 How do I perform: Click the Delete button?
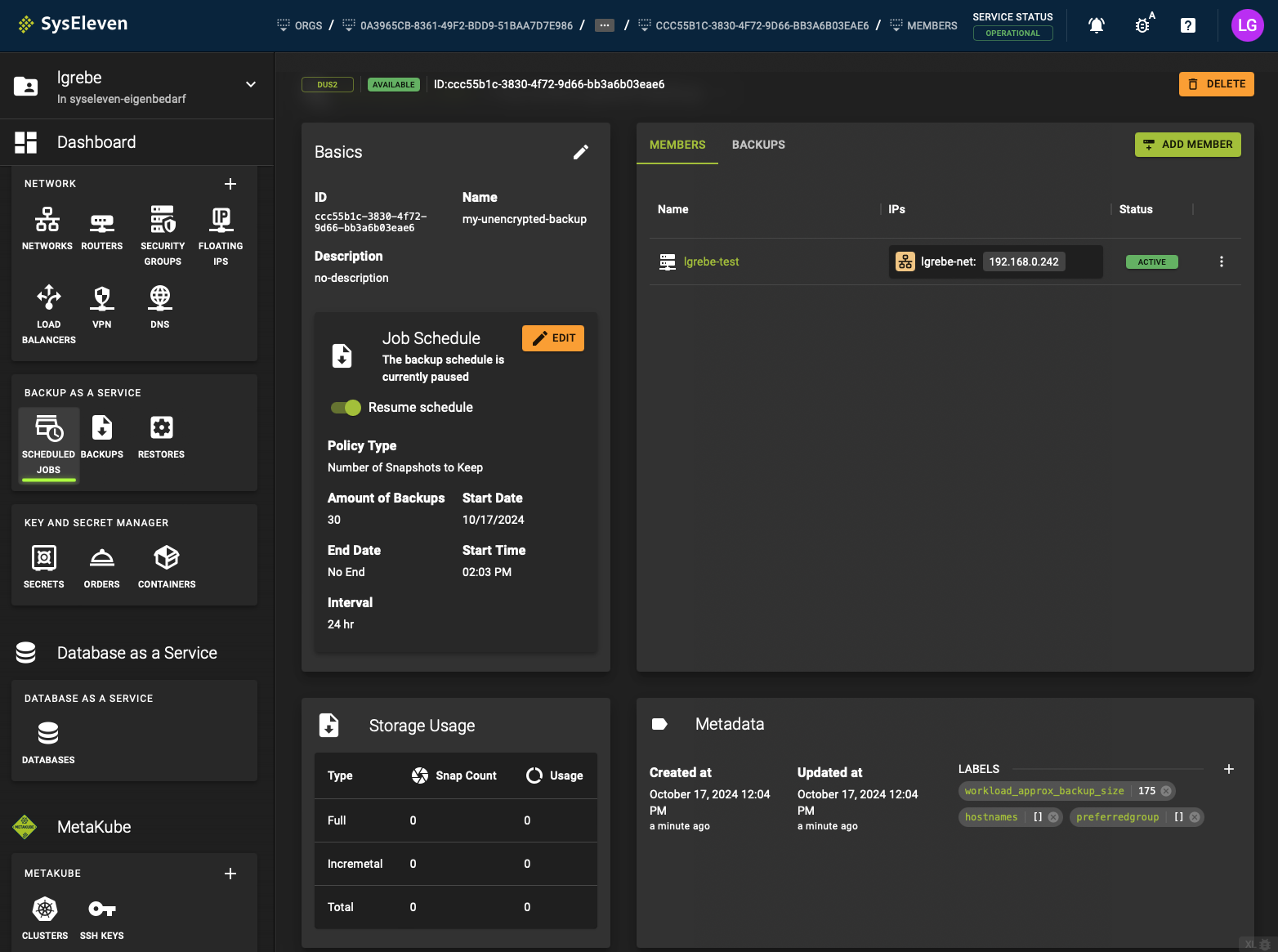coord(1217,84)
